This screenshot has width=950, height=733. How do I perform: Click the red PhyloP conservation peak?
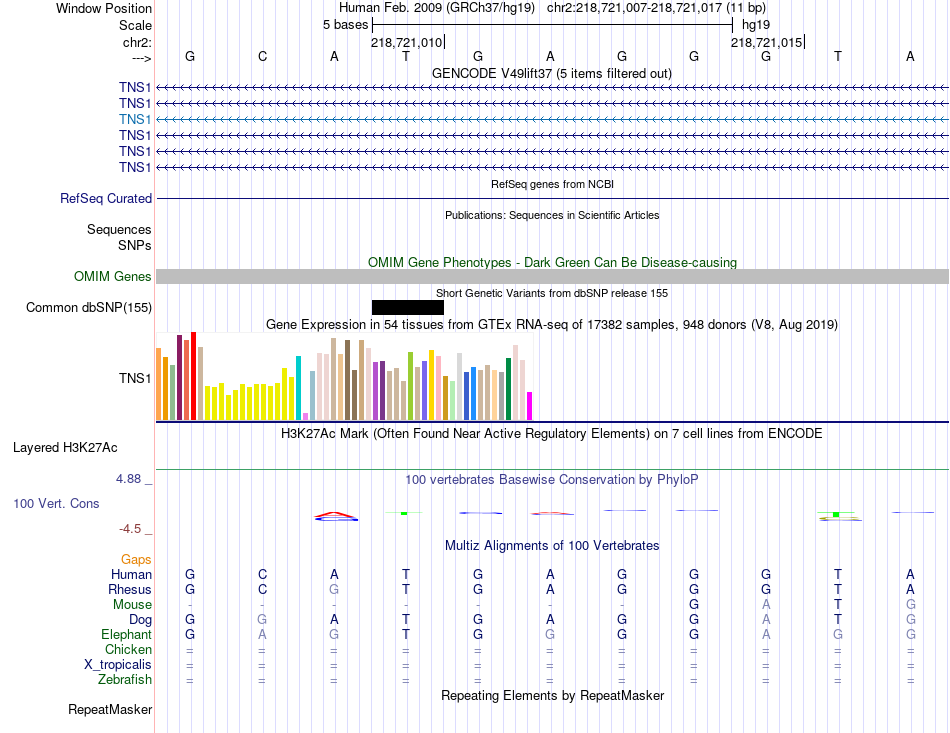point(336,516)
